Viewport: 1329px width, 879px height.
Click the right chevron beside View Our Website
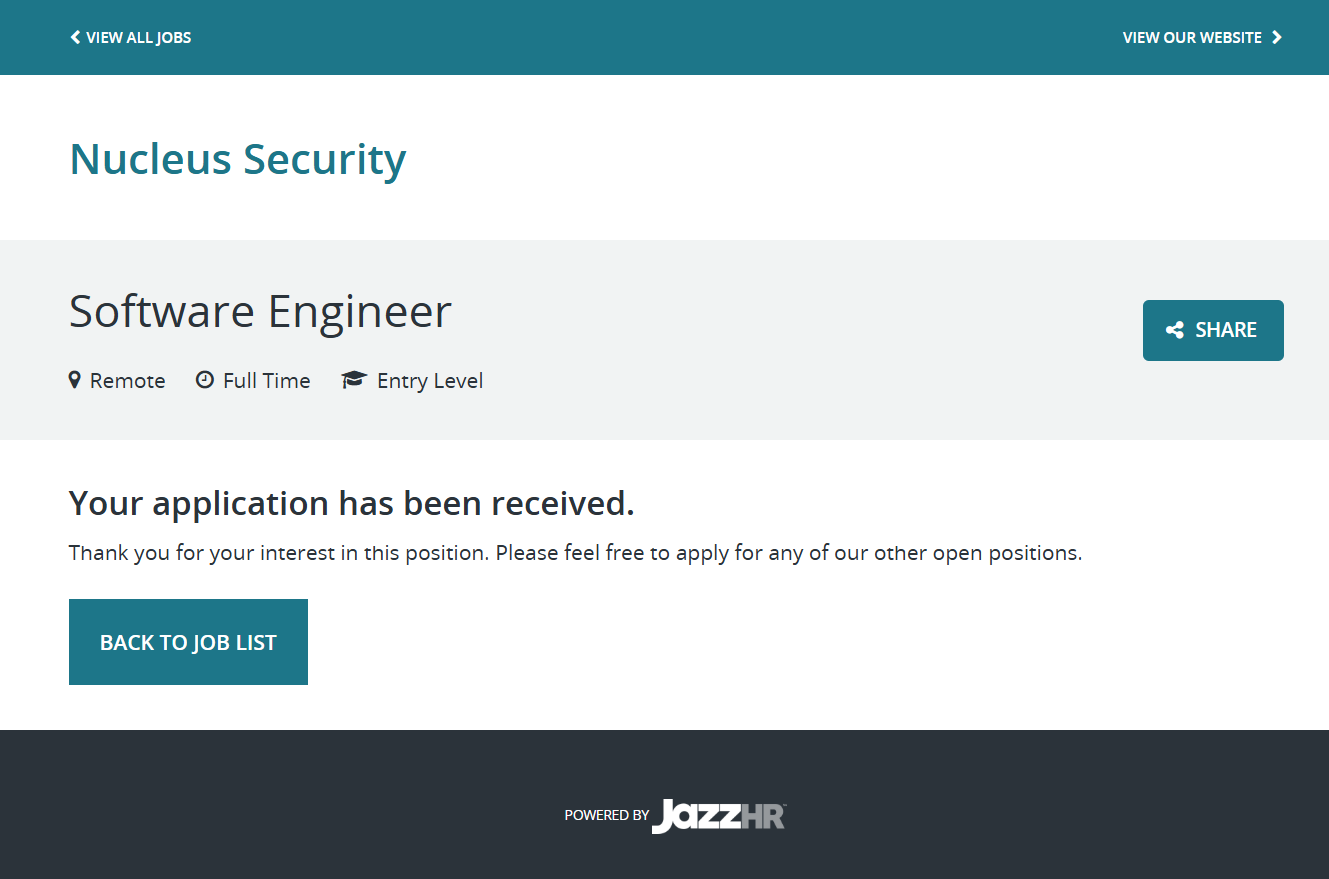pyautogui.click(x=1277, y=38)
